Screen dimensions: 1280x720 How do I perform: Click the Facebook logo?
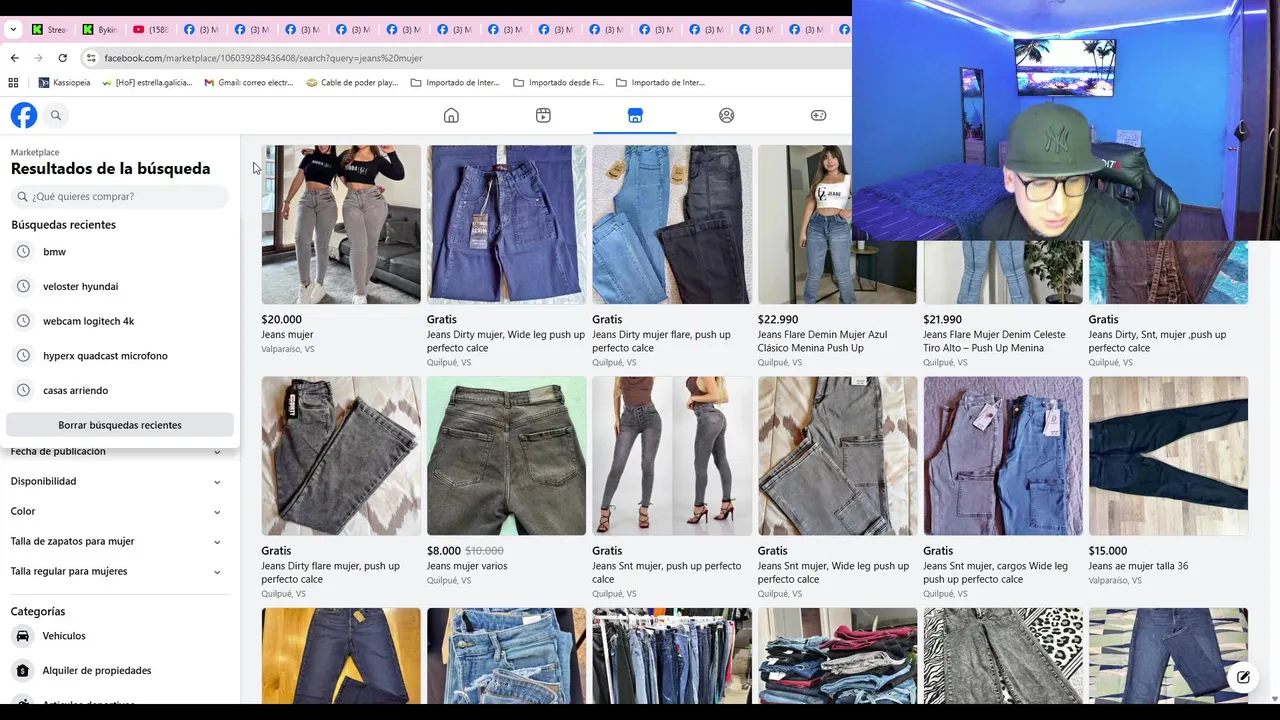24,115
